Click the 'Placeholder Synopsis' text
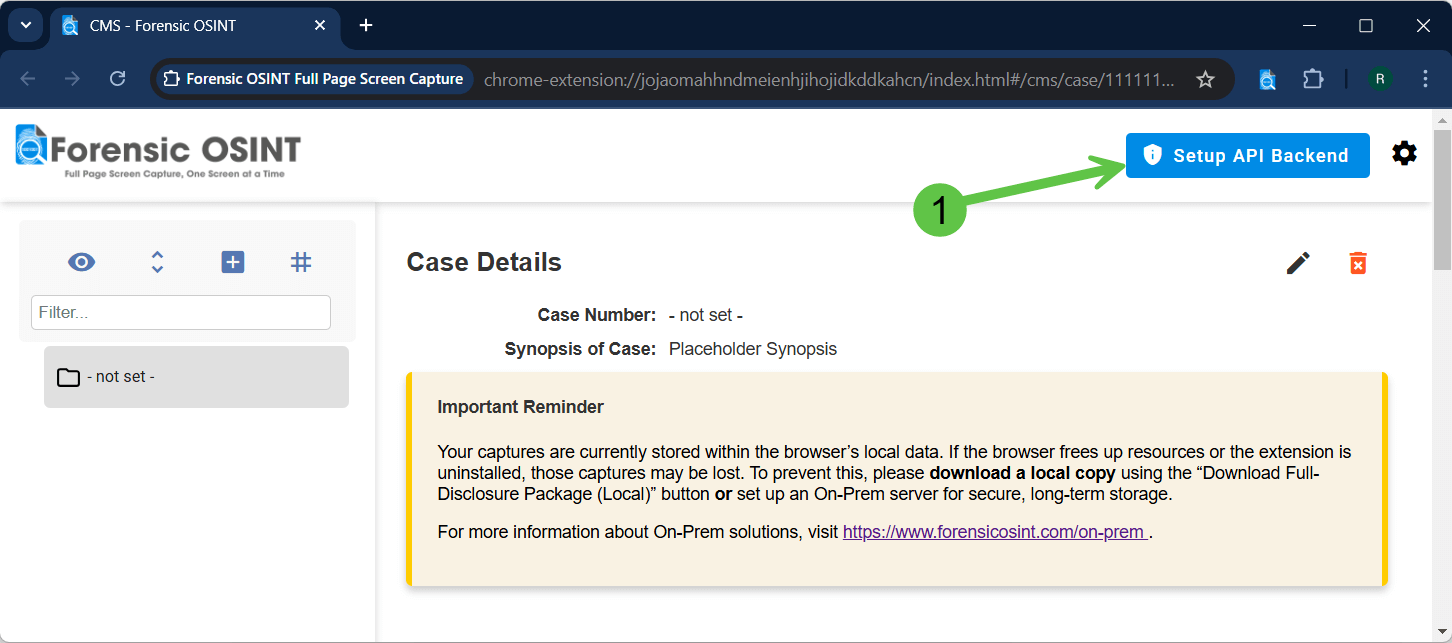1452x643 pixels. pyautogui.click(x=753, y=349)
